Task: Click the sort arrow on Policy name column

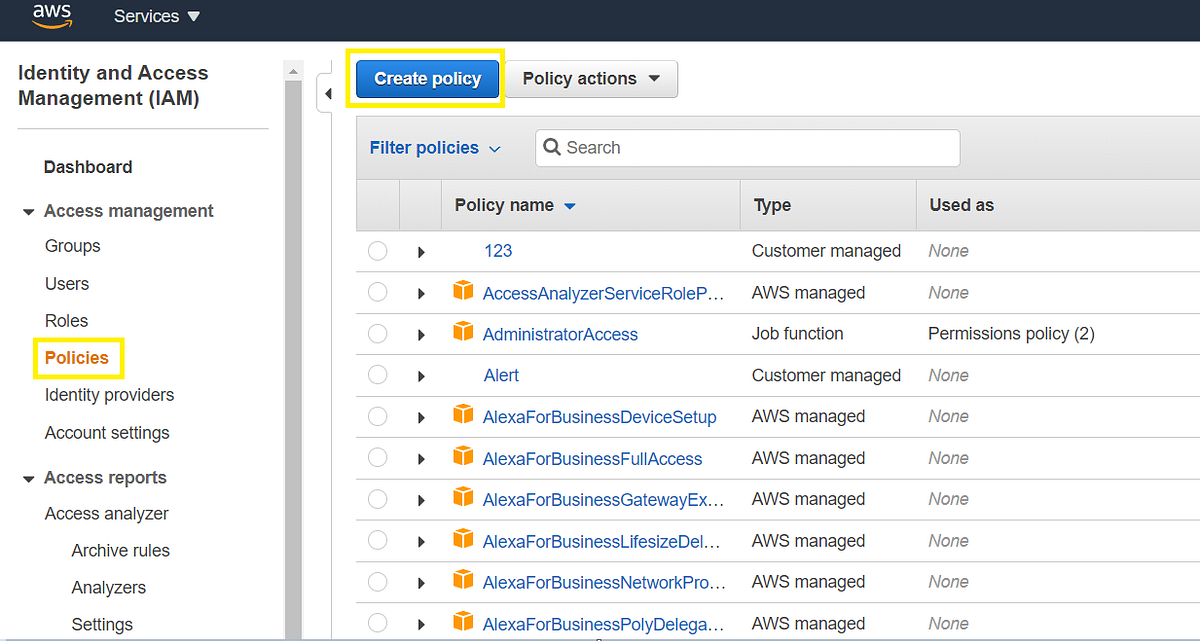Action: pos(570,205)
